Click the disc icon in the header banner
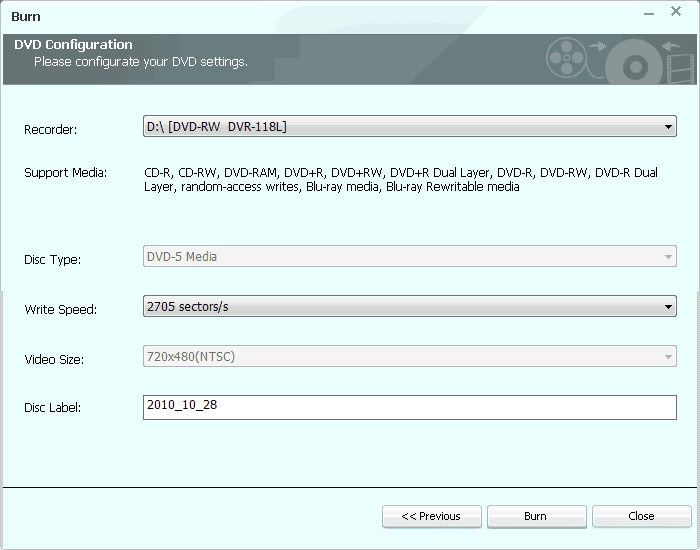Screen dimensions: 700x550 coord(633,64)
